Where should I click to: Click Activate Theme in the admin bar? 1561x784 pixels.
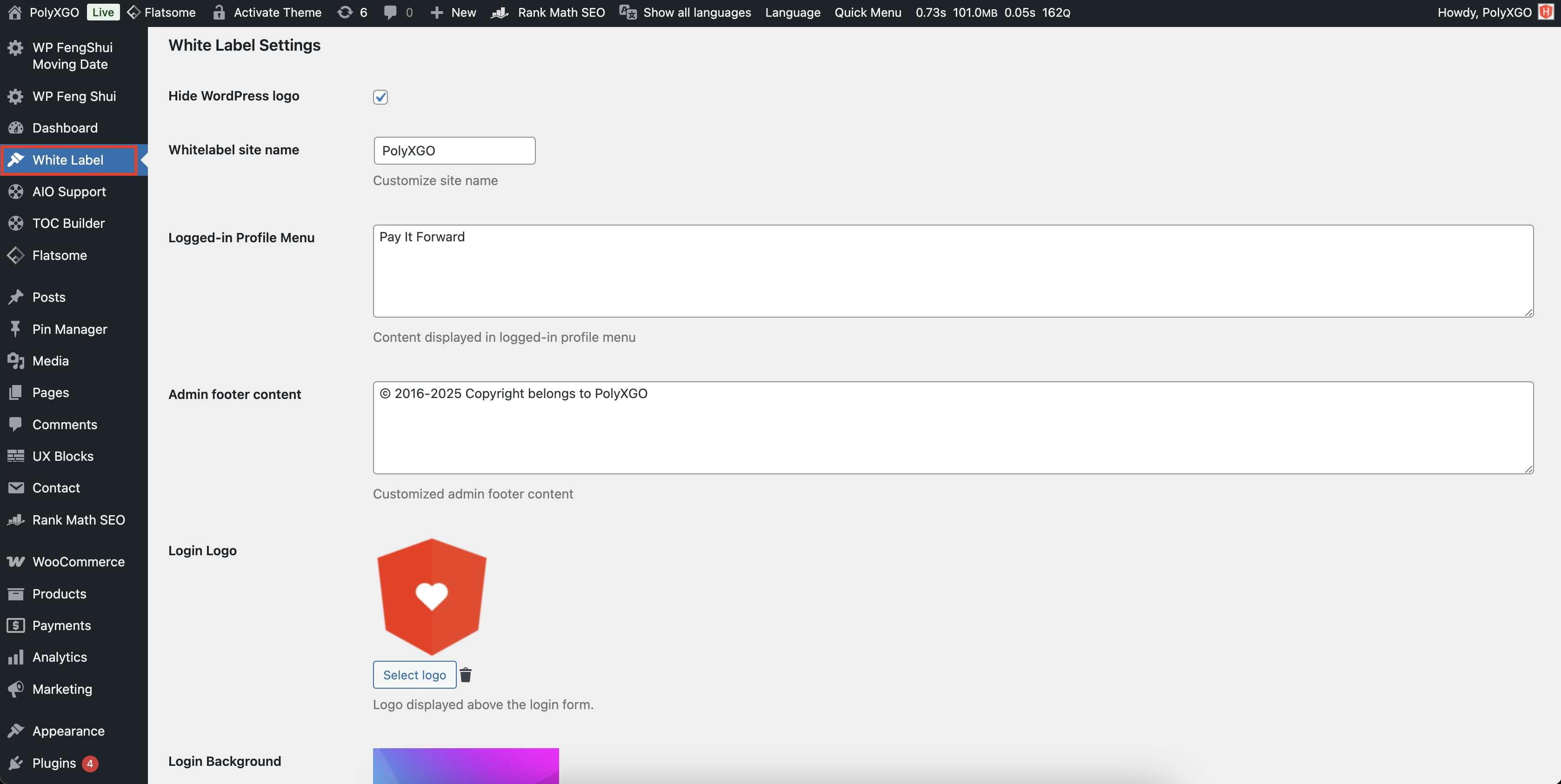[278, 12]
